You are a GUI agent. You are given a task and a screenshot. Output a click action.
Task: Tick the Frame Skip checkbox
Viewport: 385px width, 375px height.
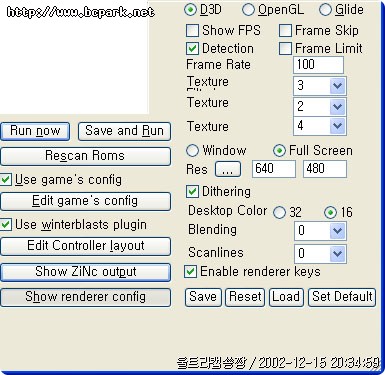[x=285, y=31]
